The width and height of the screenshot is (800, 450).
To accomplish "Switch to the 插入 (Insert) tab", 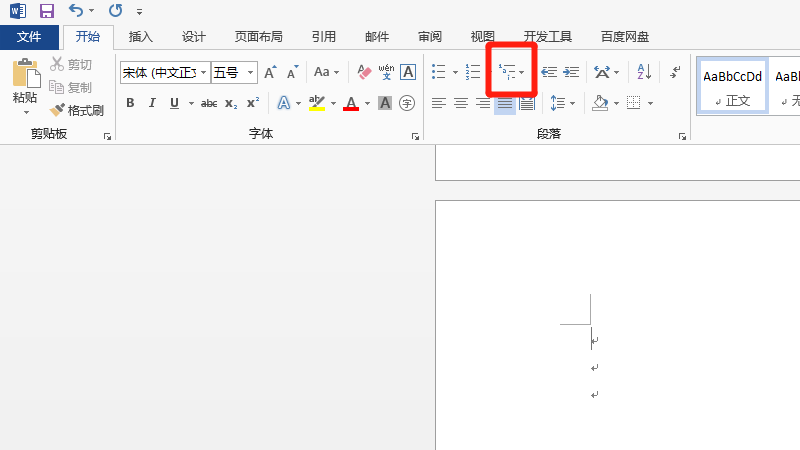I will [x=141, y=37].
